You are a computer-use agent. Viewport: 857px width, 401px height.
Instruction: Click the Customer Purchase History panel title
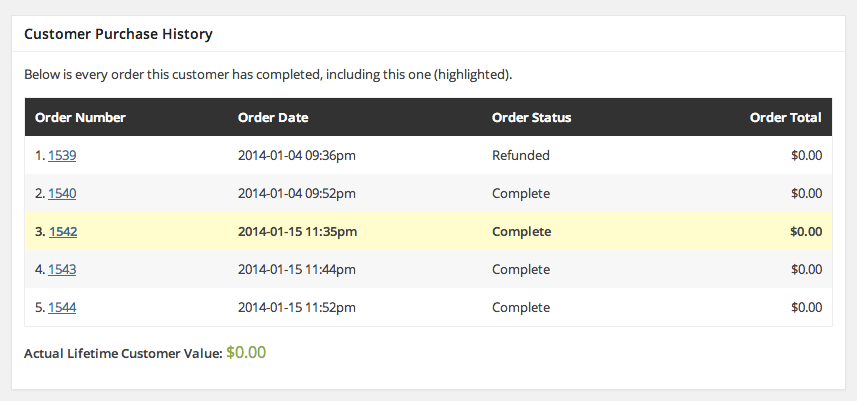[118, 34]
